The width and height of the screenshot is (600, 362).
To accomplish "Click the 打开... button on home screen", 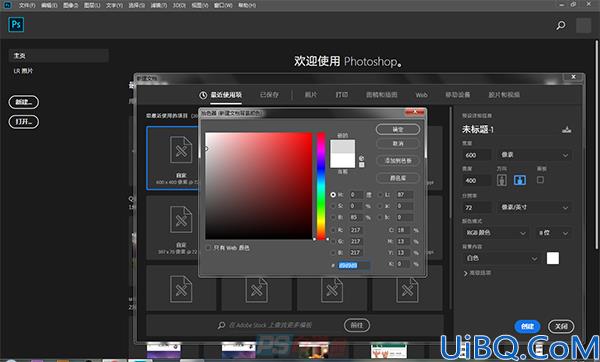I will pyautogui.click(x=24, y=122).
